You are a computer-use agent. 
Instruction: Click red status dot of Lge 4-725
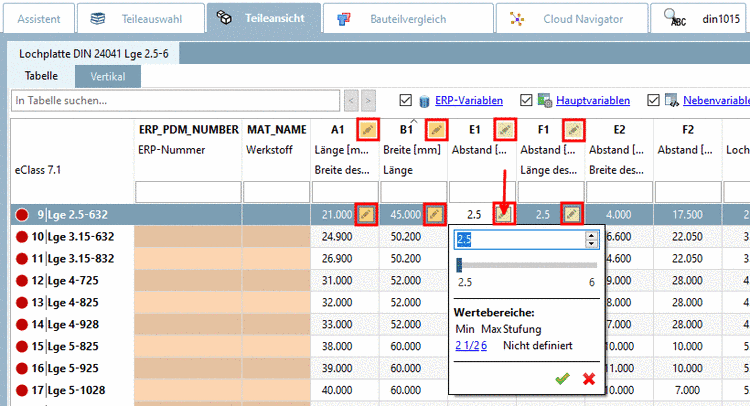point(22,281)
